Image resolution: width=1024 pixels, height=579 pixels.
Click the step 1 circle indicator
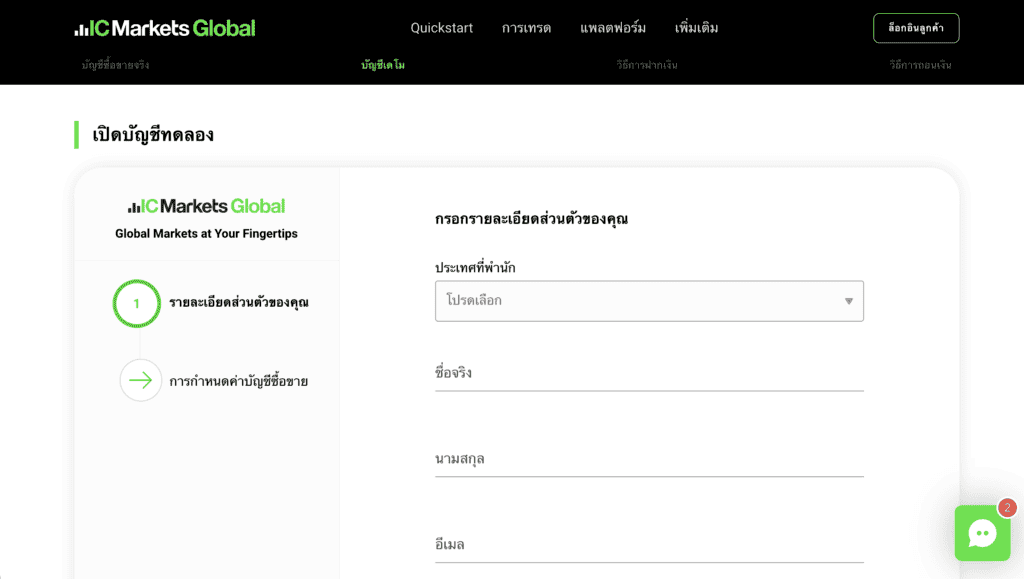point(137,303)
